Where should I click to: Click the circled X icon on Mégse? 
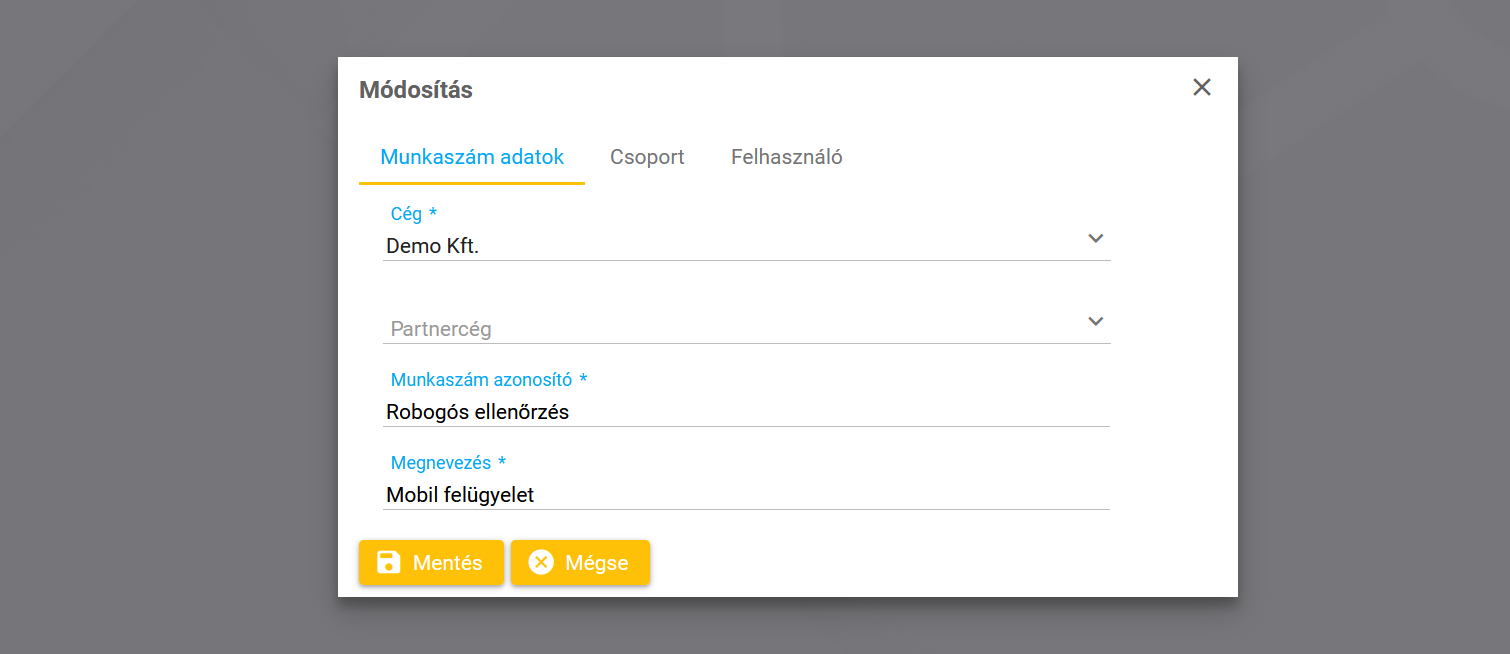[x=541, y=562]
